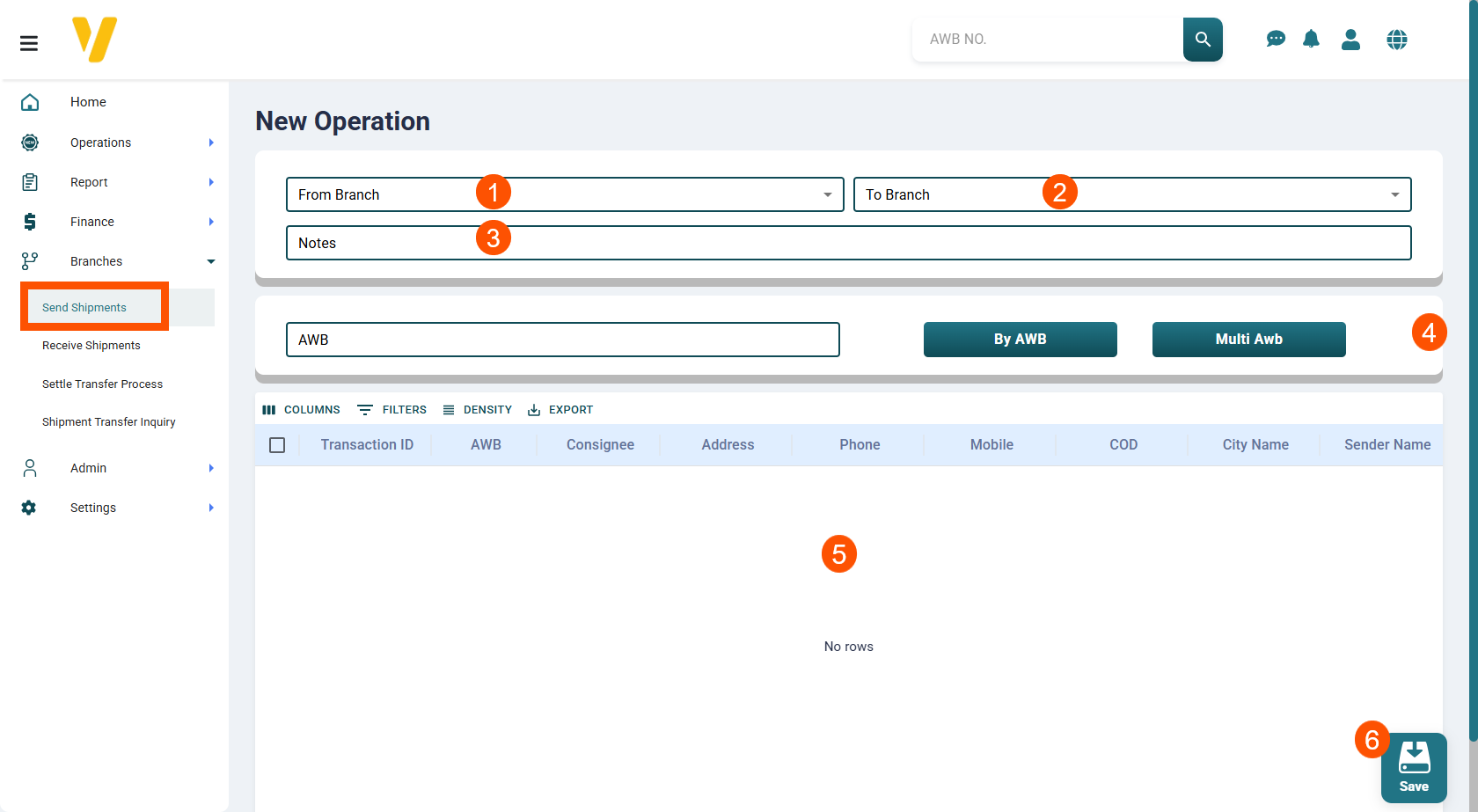Viewport: 1478px width, 812px height.
Task: Click the AWB search magnifier button
Action: tap(1202, 40)
